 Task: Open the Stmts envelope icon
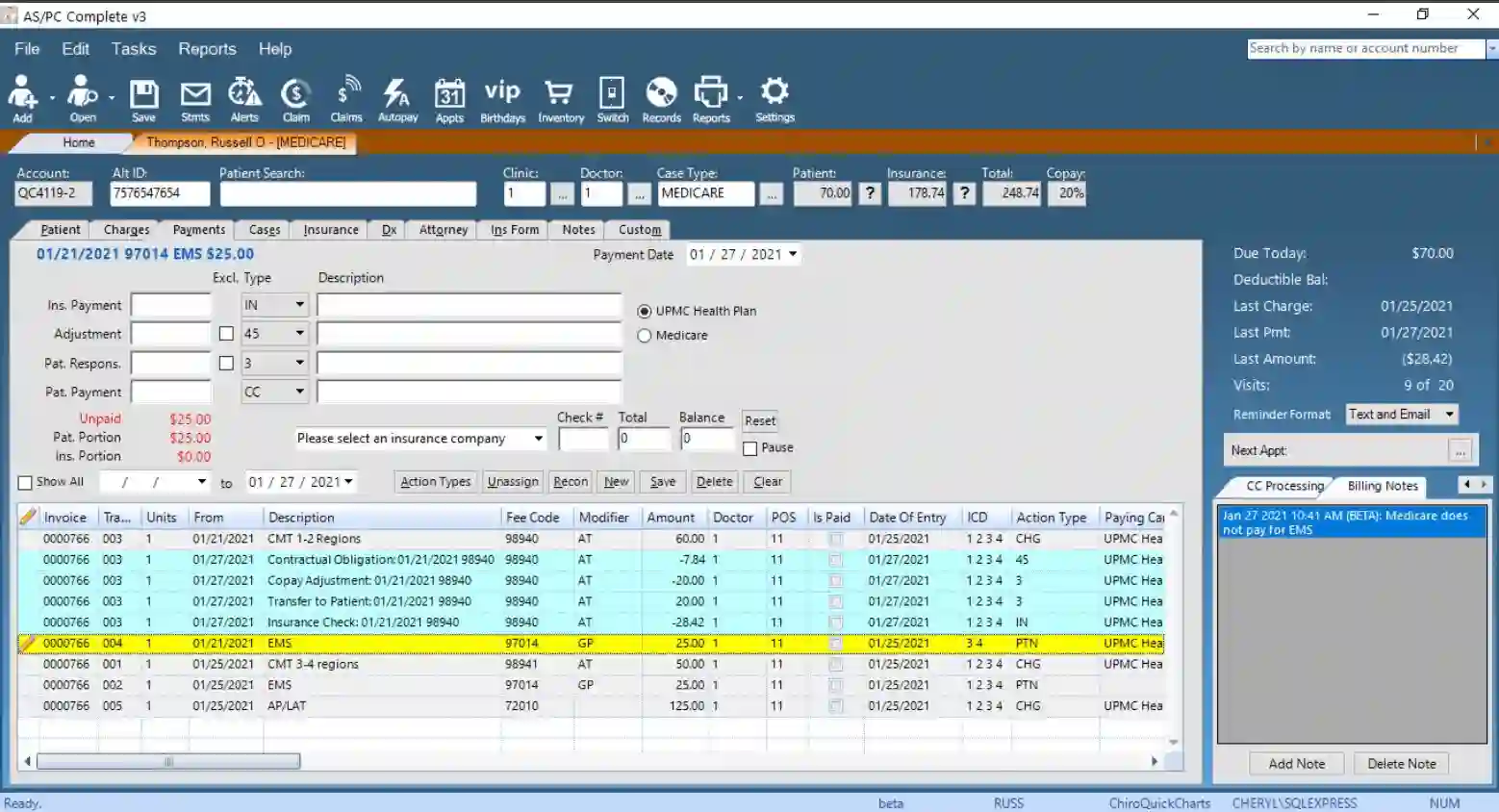(x=194, y=96)
